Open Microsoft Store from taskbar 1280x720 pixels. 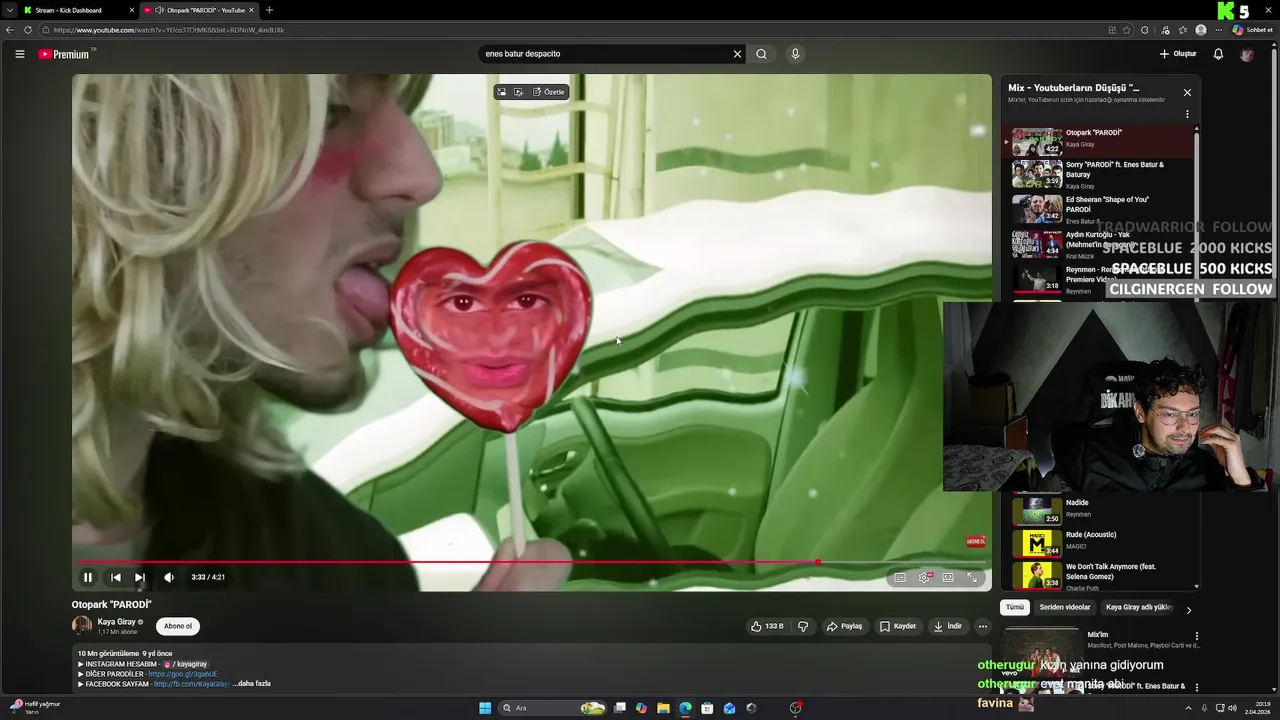click(x=707, y=708)
